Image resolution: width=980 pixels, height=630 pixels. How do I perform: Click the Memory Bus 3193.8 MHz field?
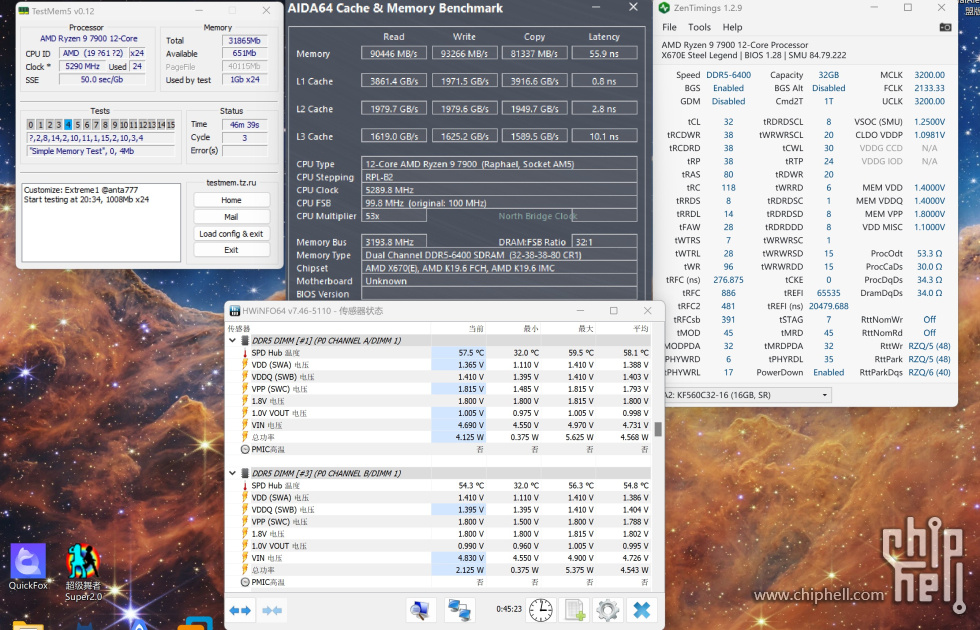coord(394,242)
